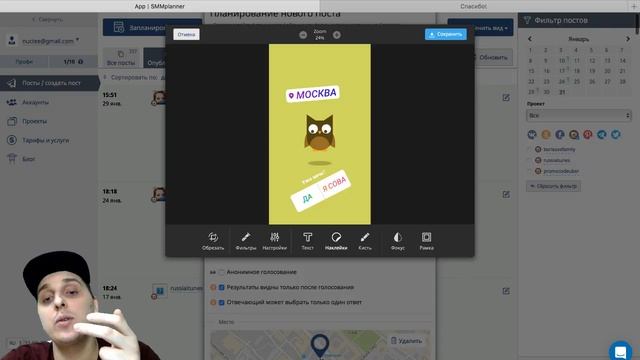This screenshot has width=640, height=360.
Task: Select January 24 in the calendar
Action: pos(562,82)
